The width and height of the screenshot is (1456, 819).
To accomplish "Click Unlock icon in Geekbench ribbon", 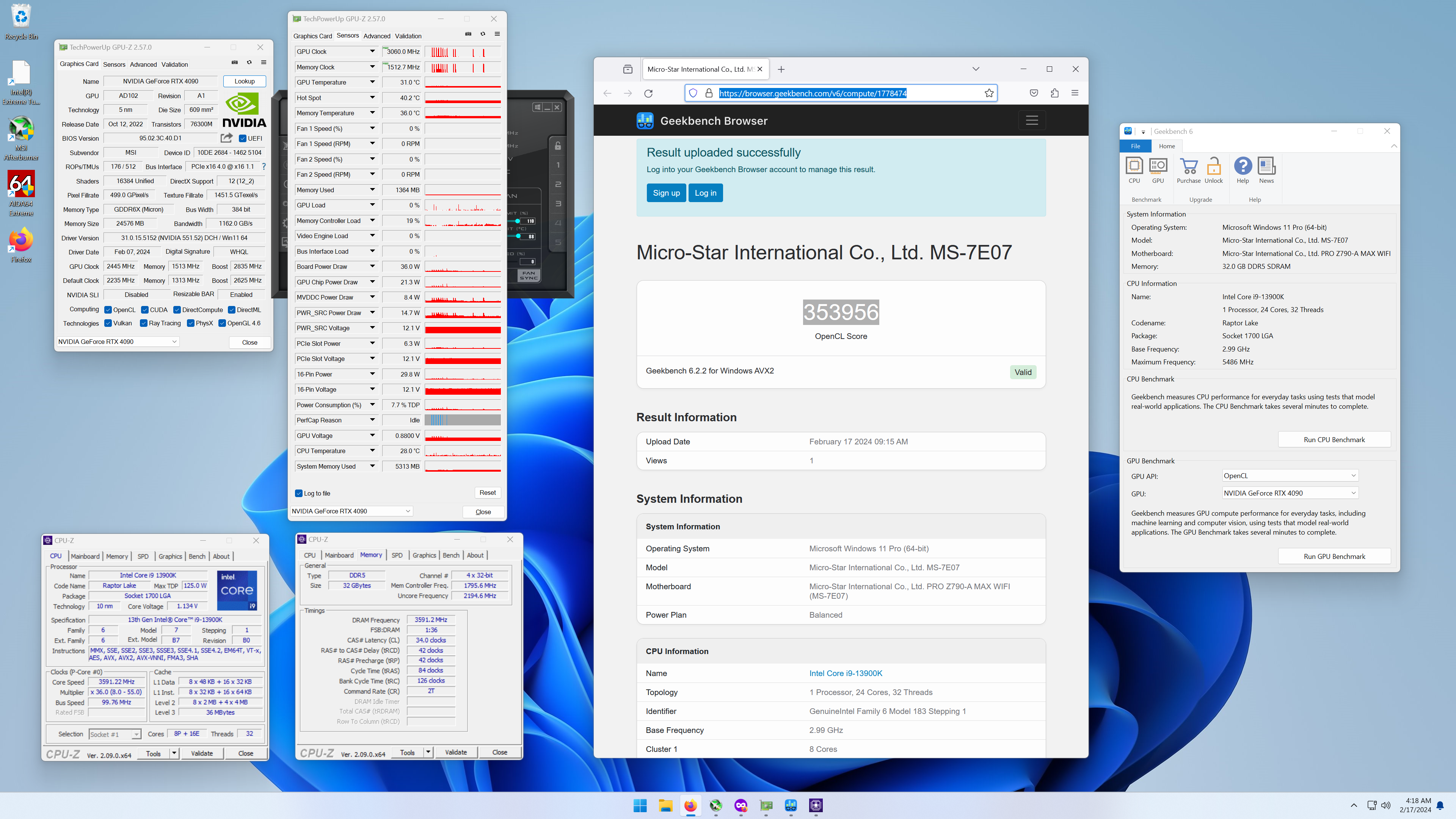I will (1213, 170).
